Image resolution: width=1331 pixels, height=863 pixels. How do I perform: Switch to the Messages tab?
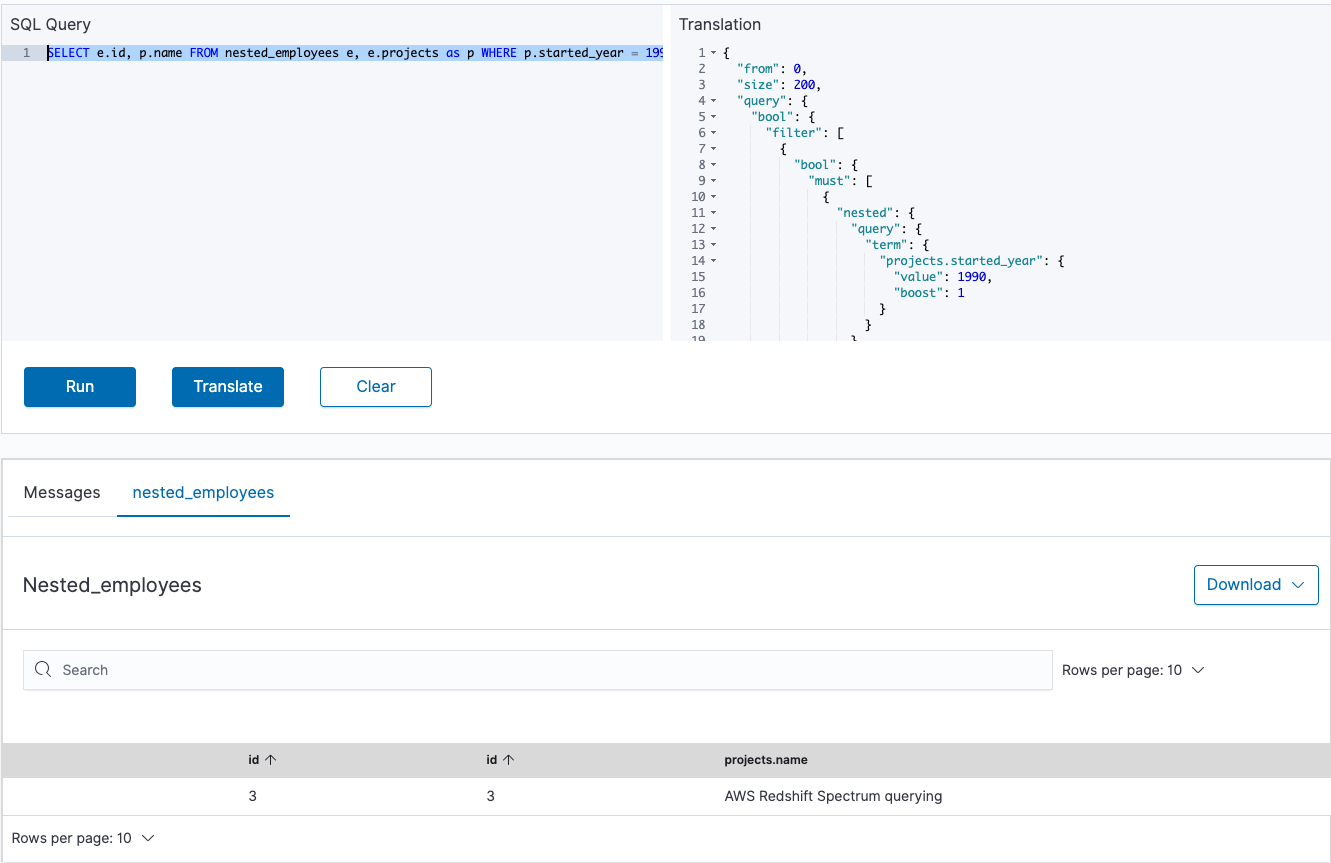[x=61, y=492]
